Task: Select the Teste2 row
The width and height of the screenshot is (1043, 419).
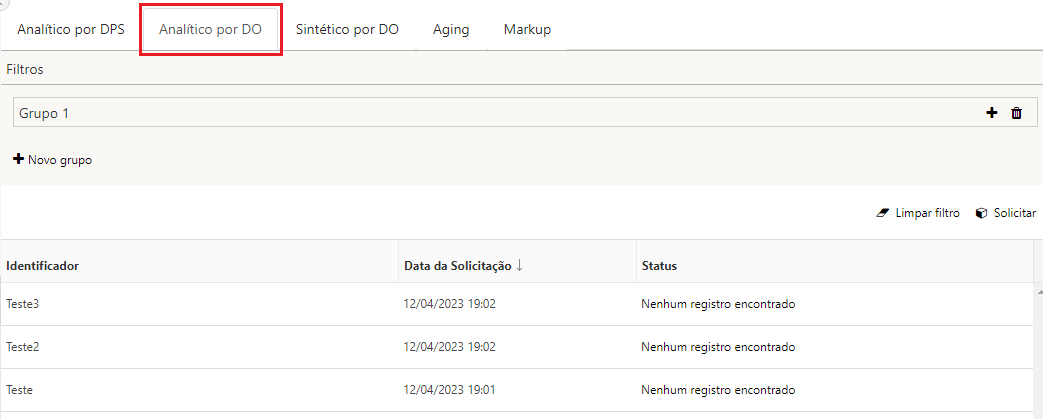Action: (23, 347)
